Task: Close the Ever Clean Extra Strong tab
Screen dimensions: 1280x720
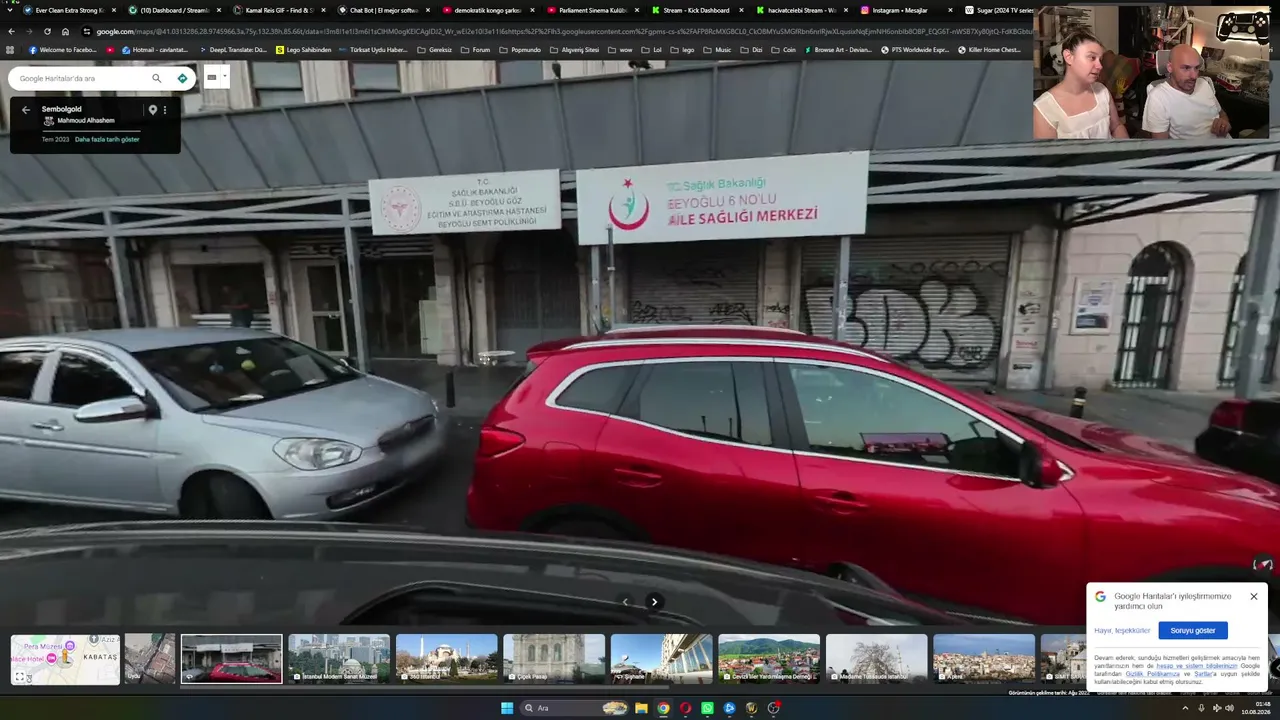Action: tap(114, 10)
